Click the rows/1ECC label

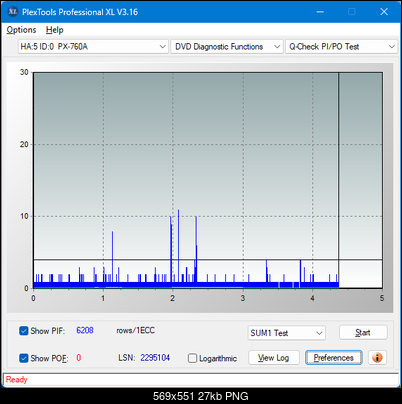click(x=135, y=330)
